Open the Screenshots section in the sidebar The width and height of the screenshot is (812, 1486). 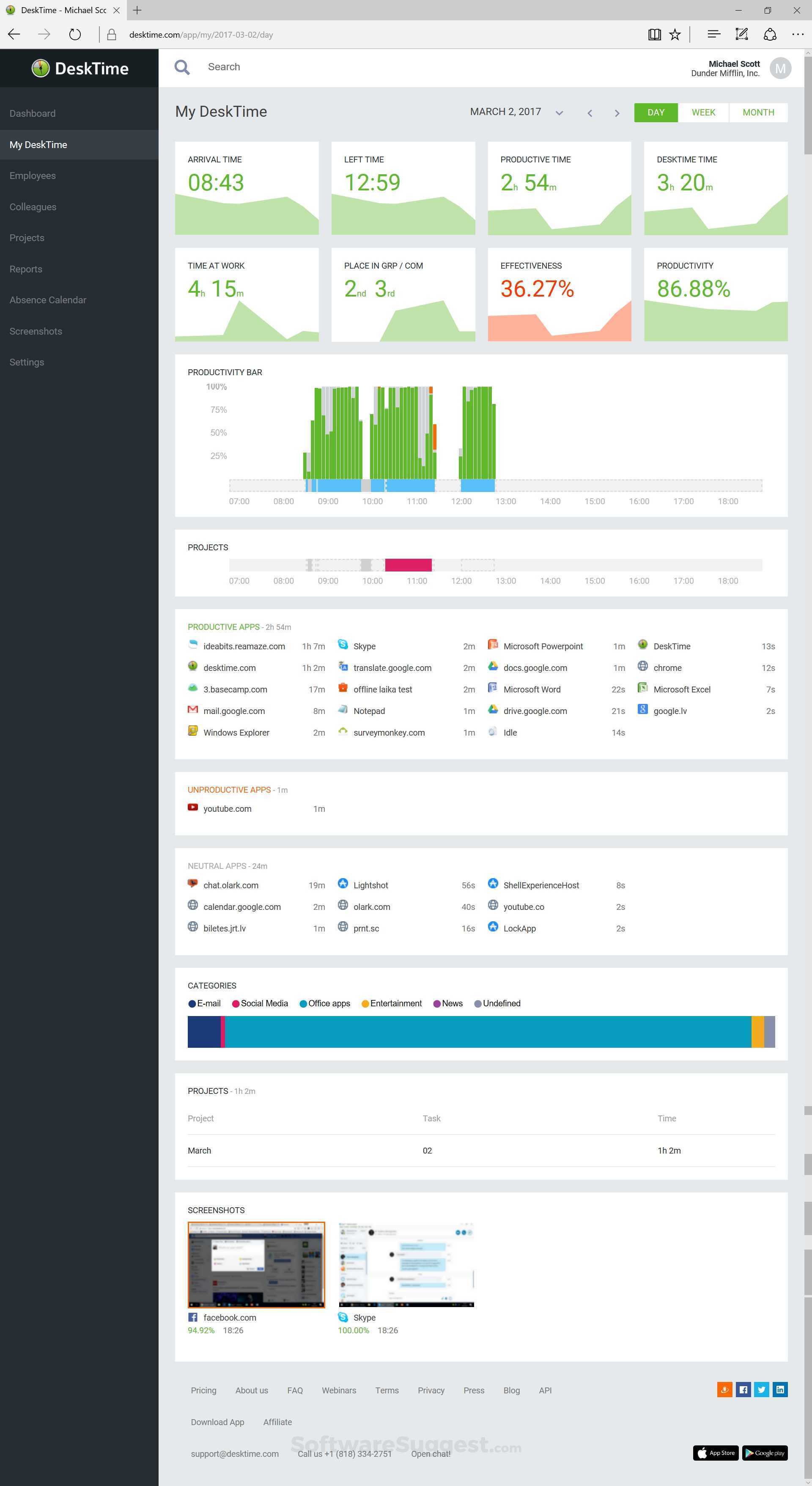click(x=36, y=330)
